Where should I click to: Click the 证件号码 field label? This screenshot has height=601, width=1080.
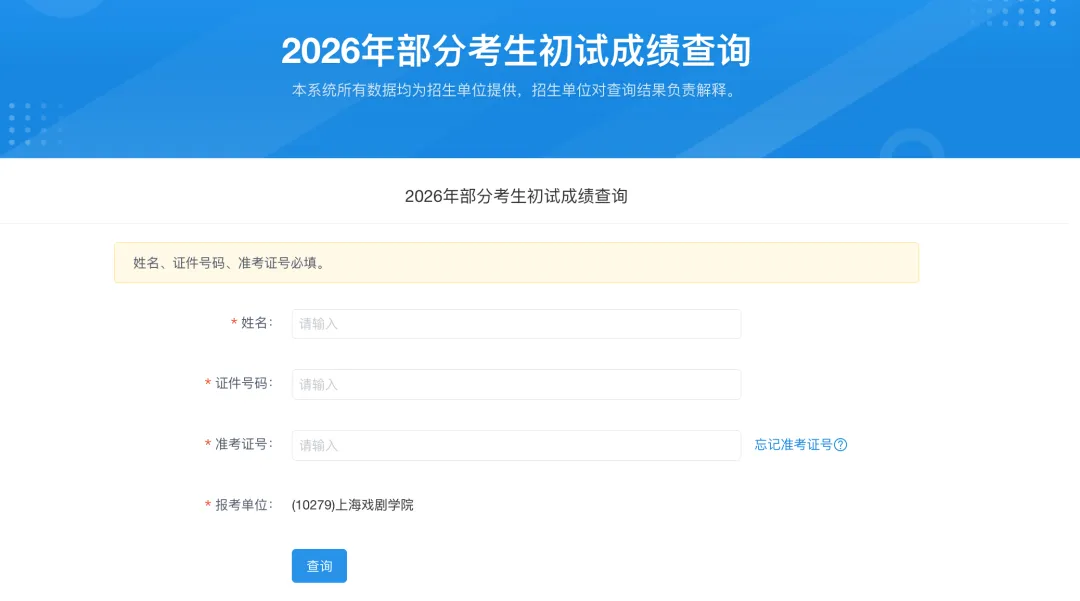[243, 383]
